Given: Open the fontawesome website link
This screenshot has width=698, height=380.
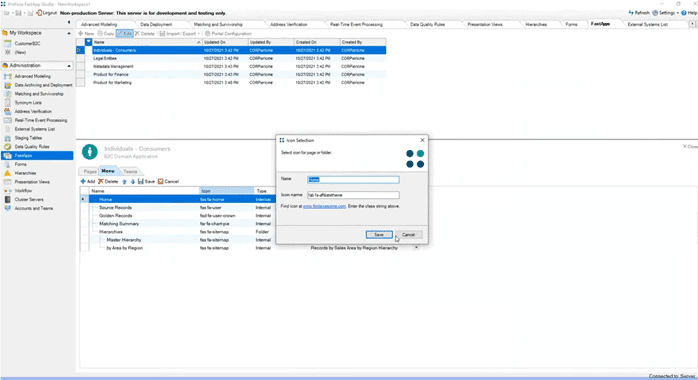Looking at the screenshot, I should tap(324, 206).
